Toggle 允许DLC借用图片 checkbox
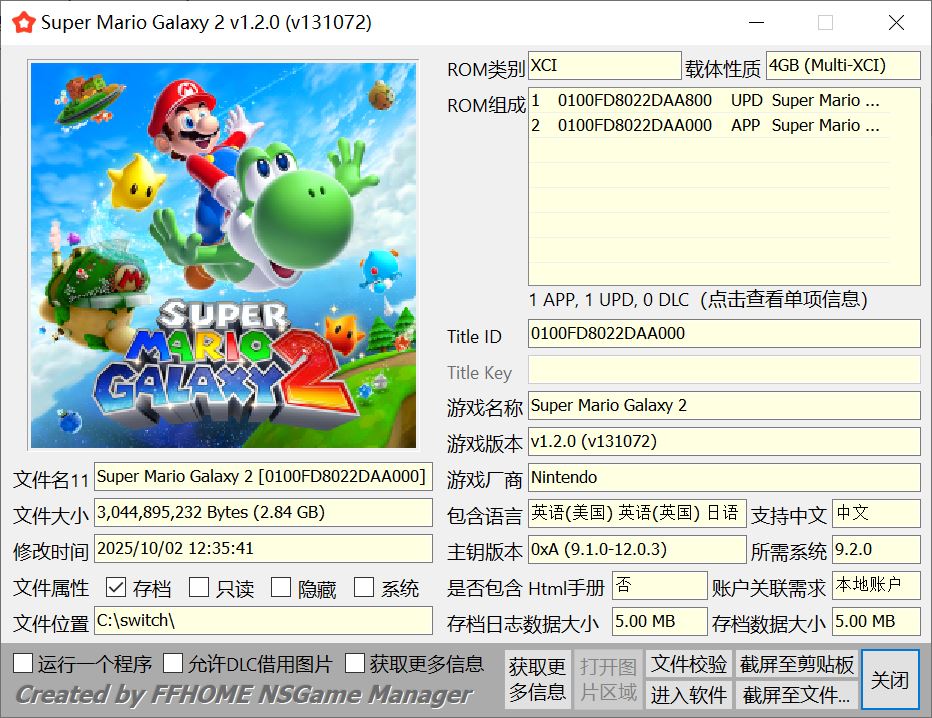The image size is (932, 718). [172, 663]
